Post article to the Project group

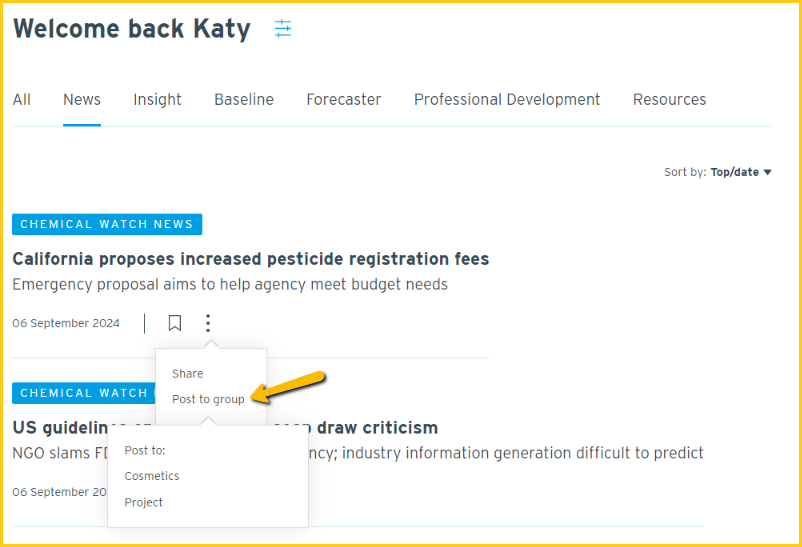tap(144, 502)
